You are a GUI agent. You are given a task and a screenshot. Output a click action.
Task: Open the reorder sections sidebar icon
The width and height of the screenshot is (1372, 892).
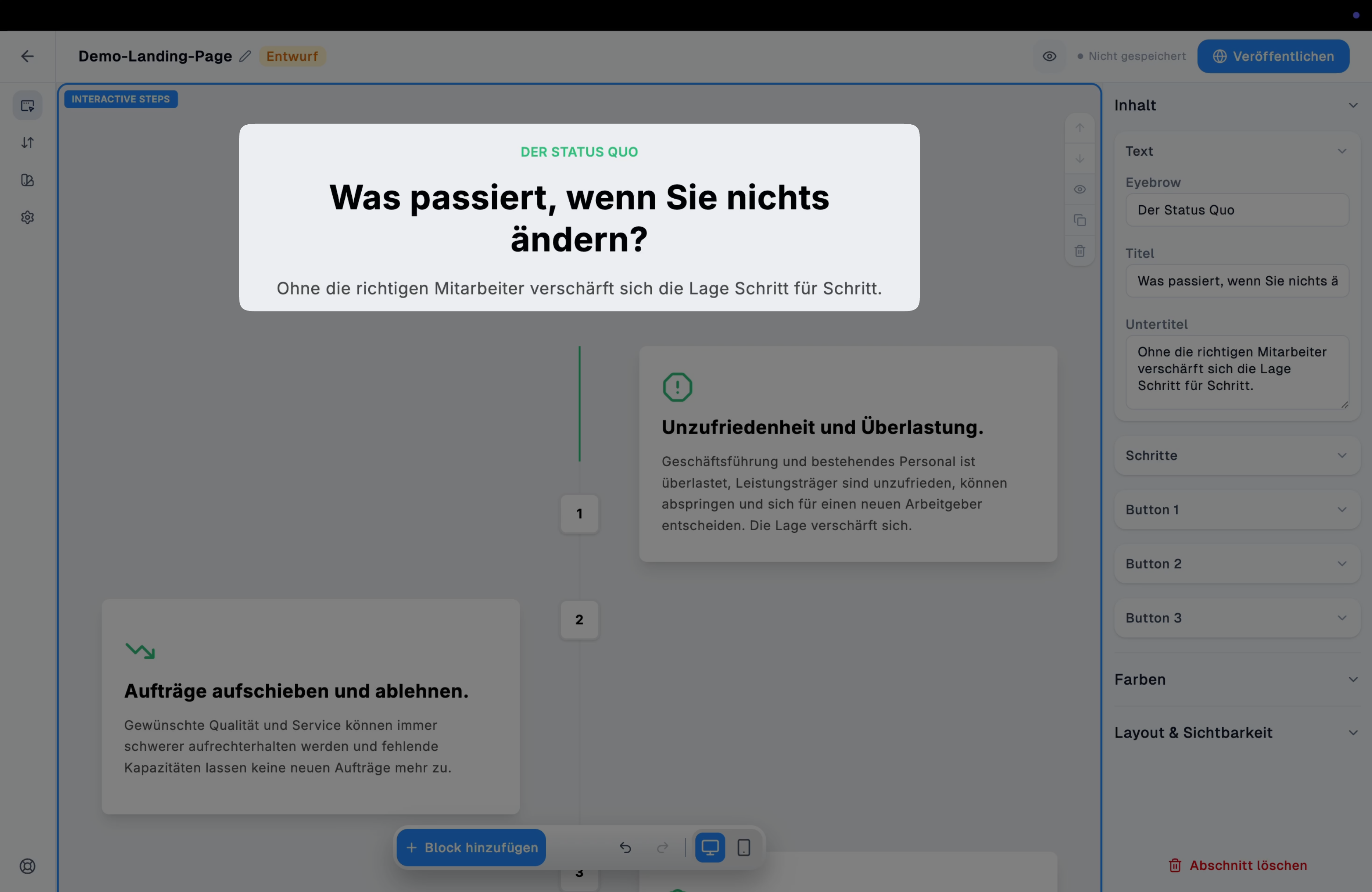pos(28,142)
